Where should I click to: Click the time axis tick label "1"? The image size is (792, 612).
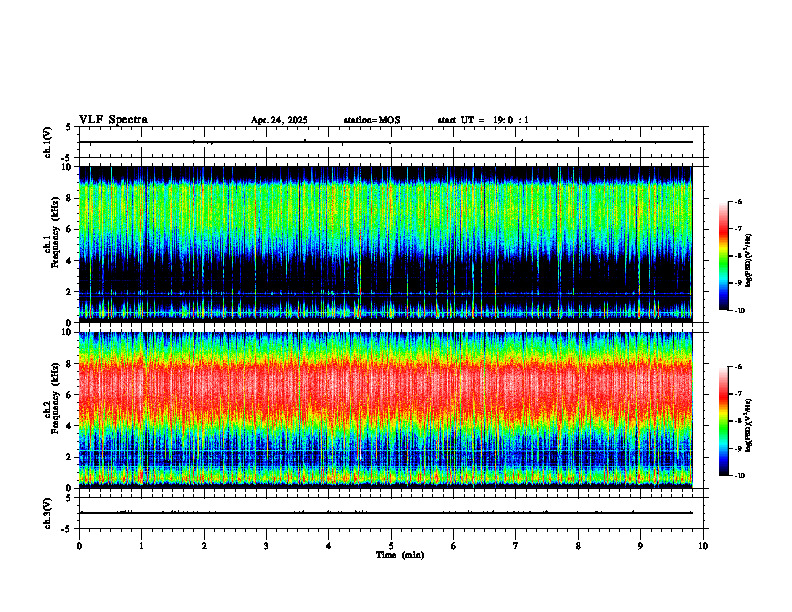[141, 546]
